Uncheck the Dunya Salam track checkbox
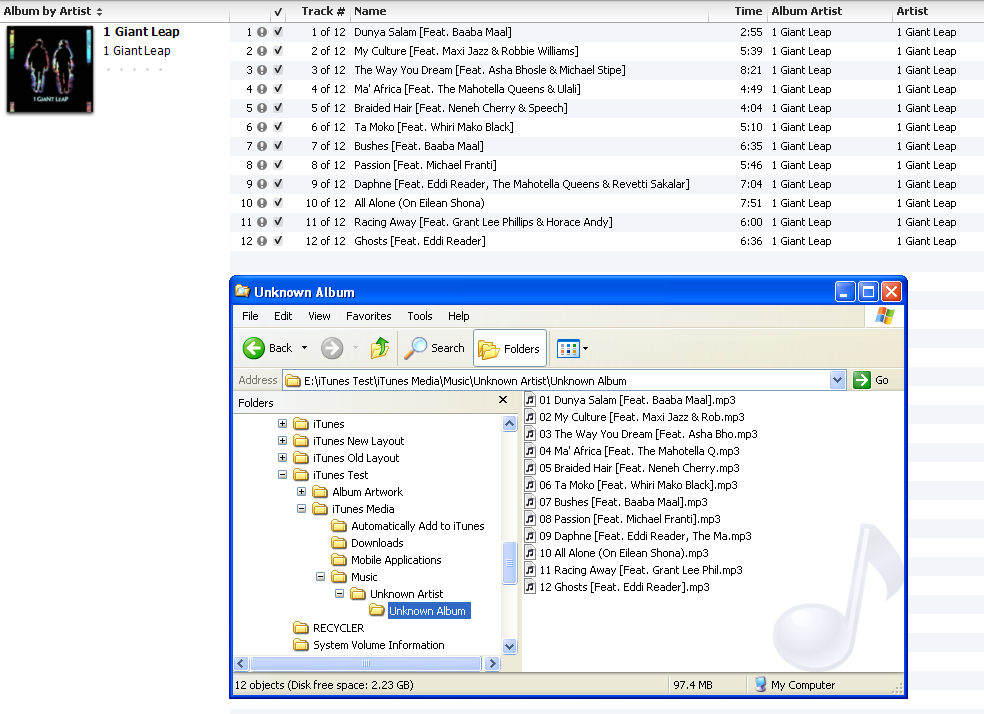The image size is (984, 714). 278,32
